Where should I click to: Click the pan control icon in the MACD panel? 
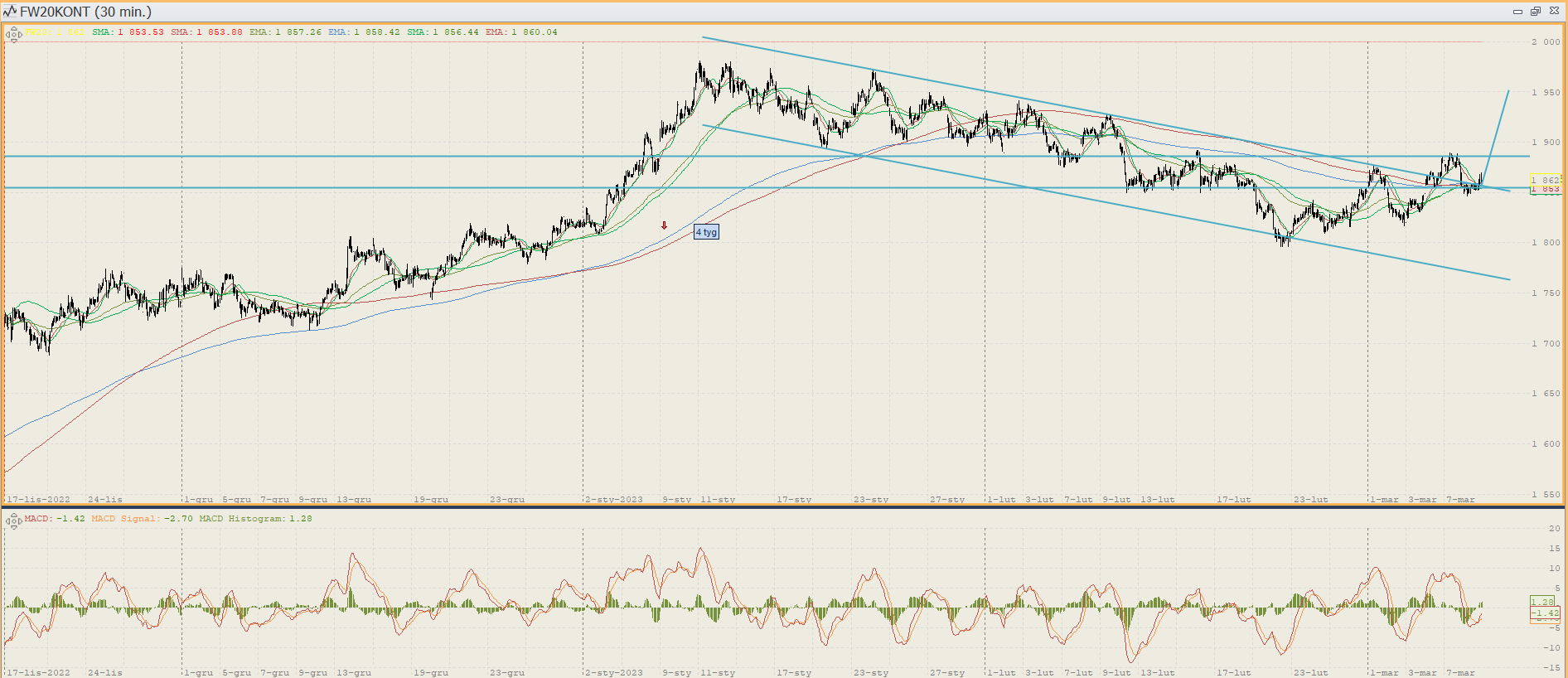(x=12, y=521)
